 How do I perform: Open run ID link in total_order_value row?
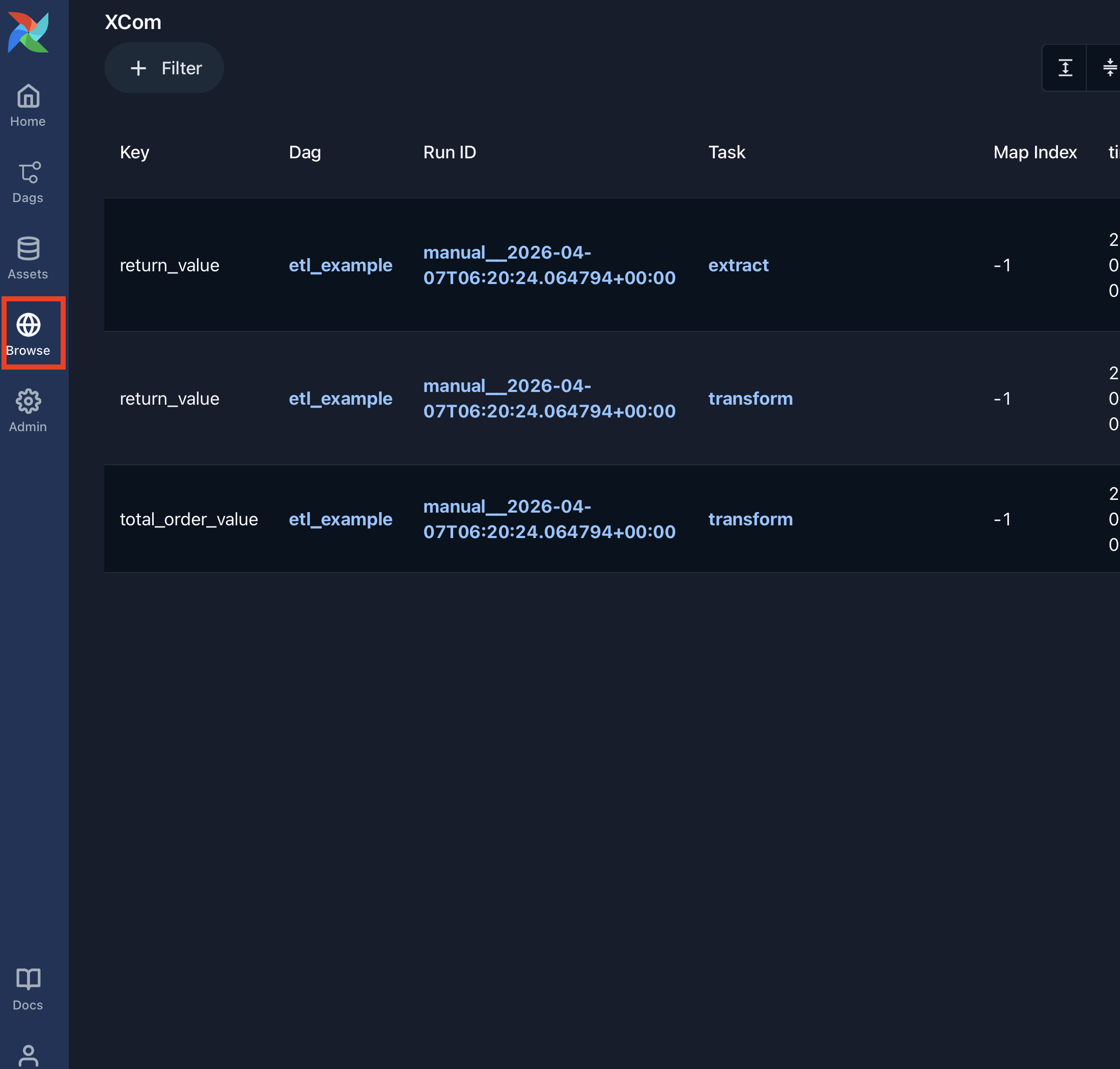[549, 519]
